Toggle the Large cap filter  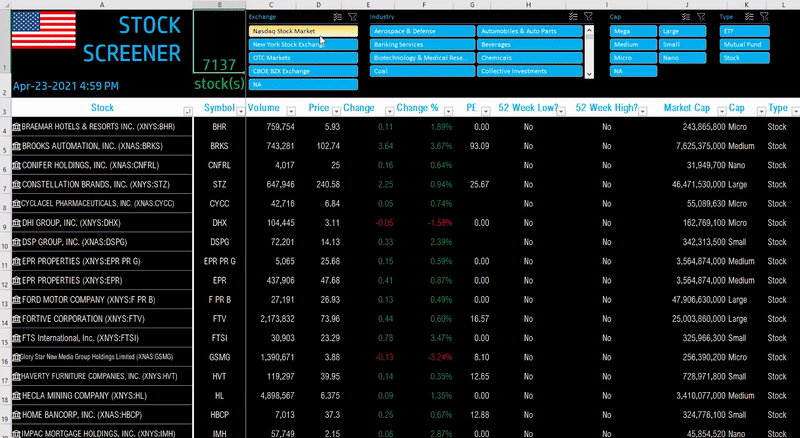click(x=683, y=31)
